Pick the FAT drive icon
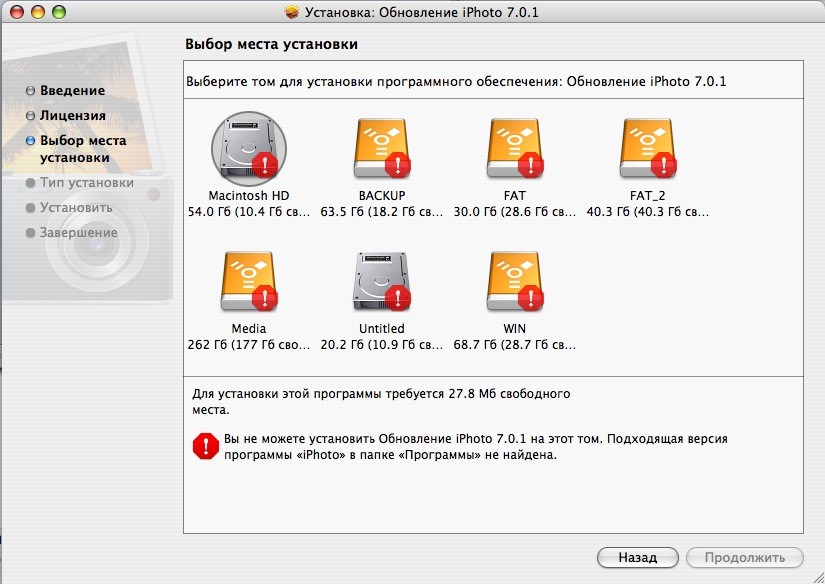 pos(515,148)
